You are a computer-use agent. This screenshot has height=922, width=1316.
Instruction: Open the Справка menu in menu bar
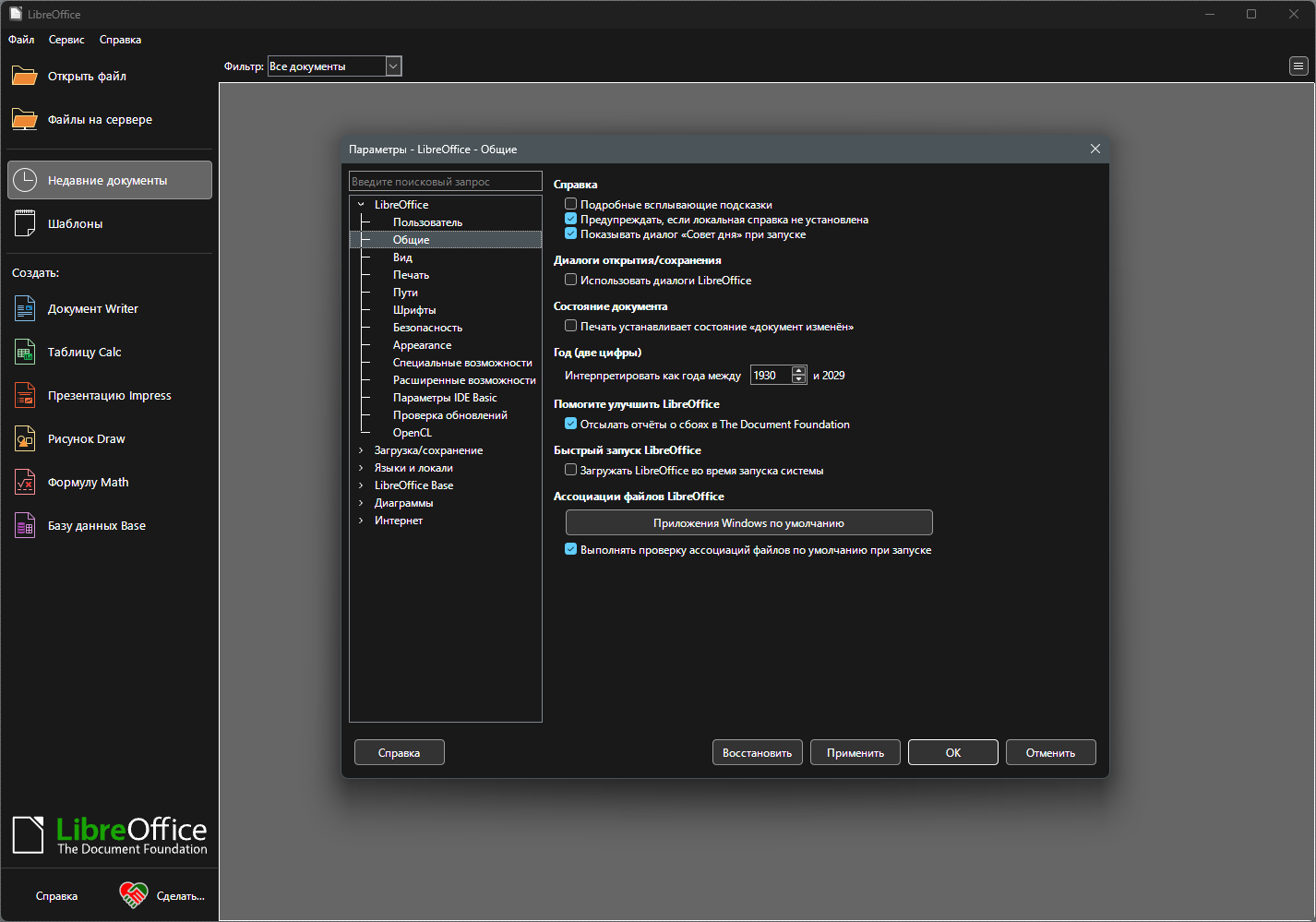[121, 40]
